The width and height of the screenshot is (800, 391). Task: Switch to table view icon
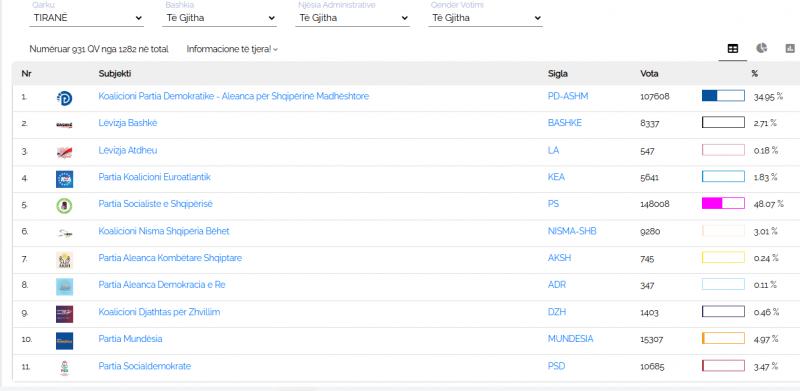point(732,48)
